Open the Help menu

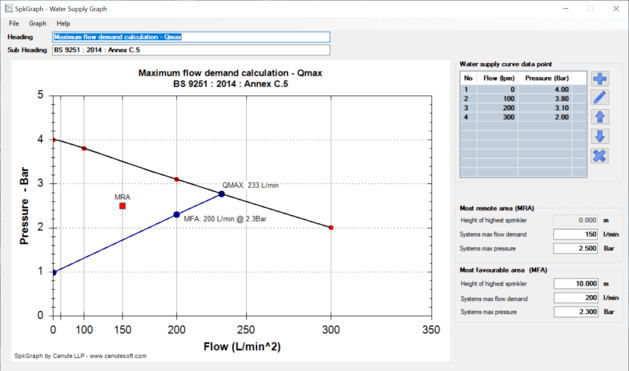click(63, 23)
